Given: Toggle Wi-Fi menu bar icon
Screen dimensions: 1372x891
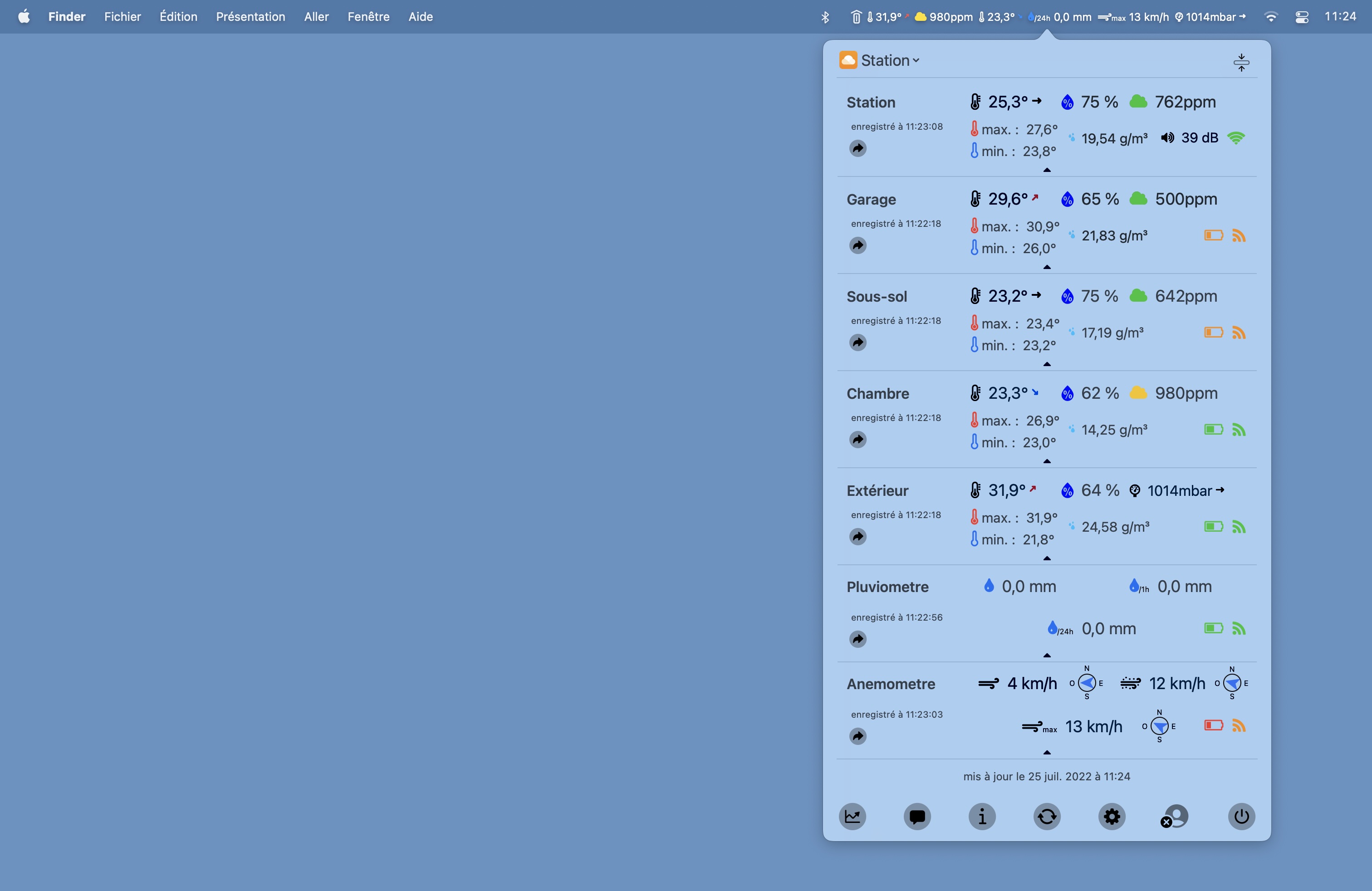Looking at the screenshot, I should click(x=1270, y=17).
